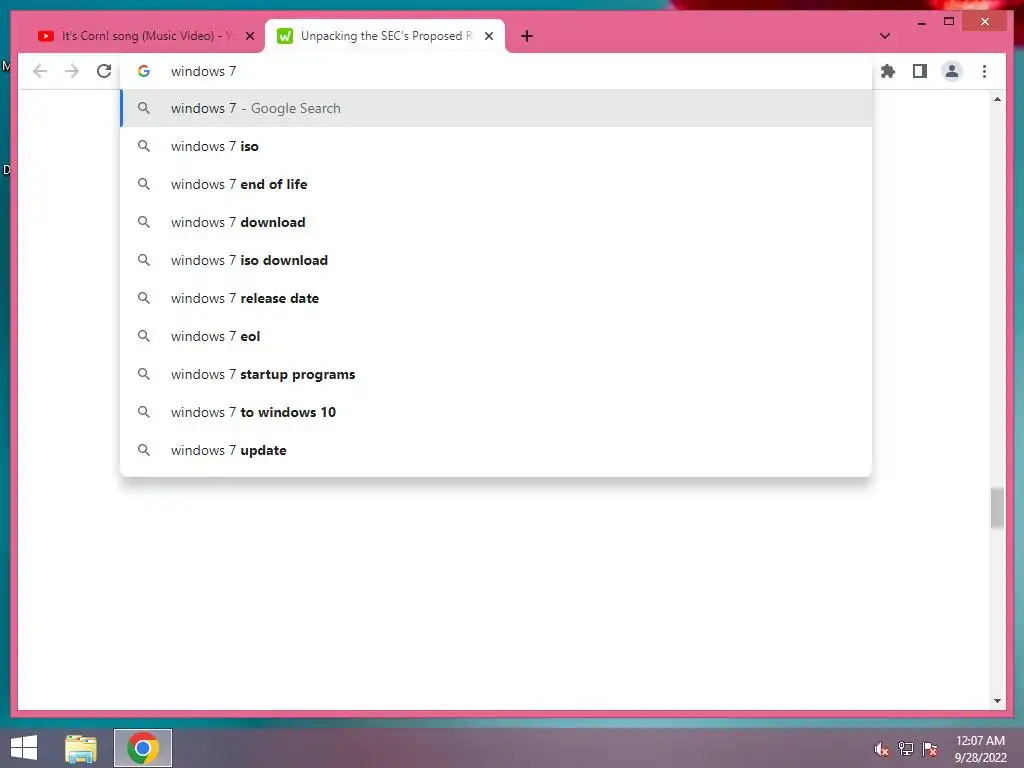The image size is (1024, 768).
Task: Select windows 7 release date suggestion
Action: tap(496, 298)
